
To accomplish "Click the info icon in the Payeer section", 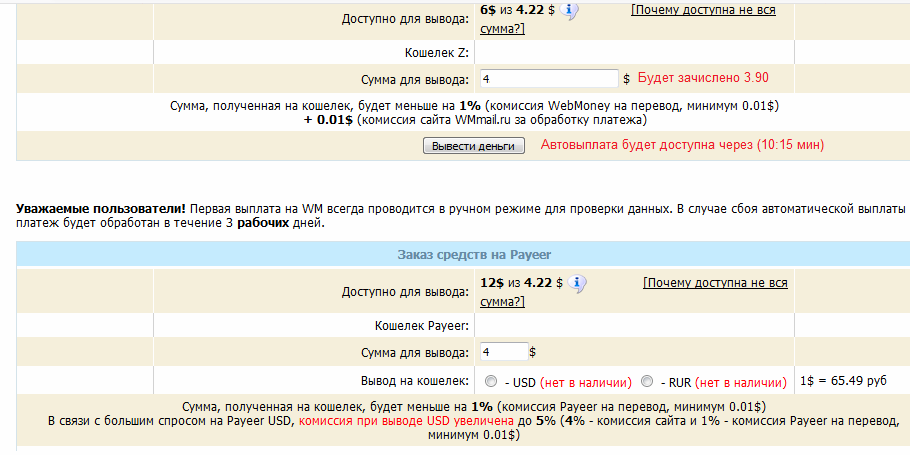I will coord(576,285).
